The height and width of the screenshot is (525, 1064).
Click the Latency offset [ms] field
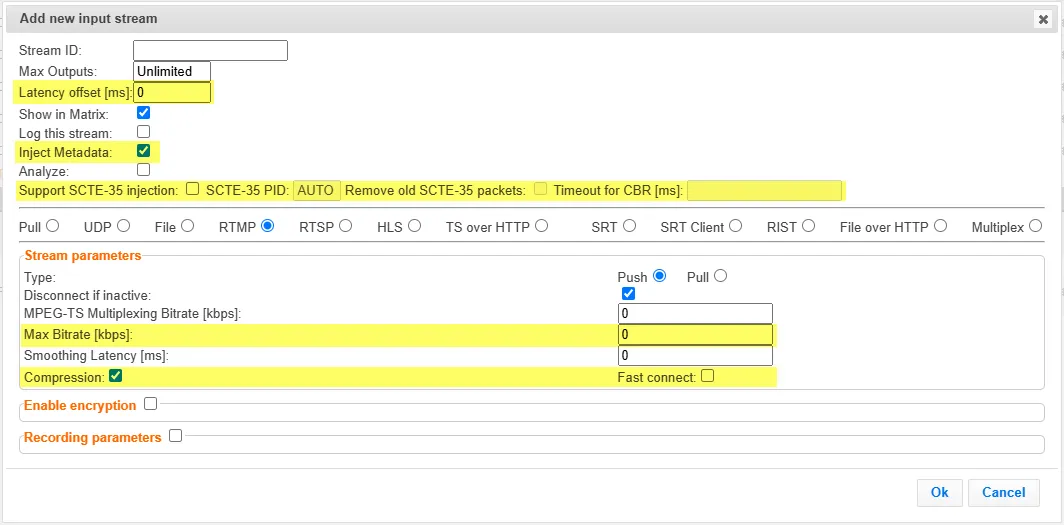coord(172,92)
